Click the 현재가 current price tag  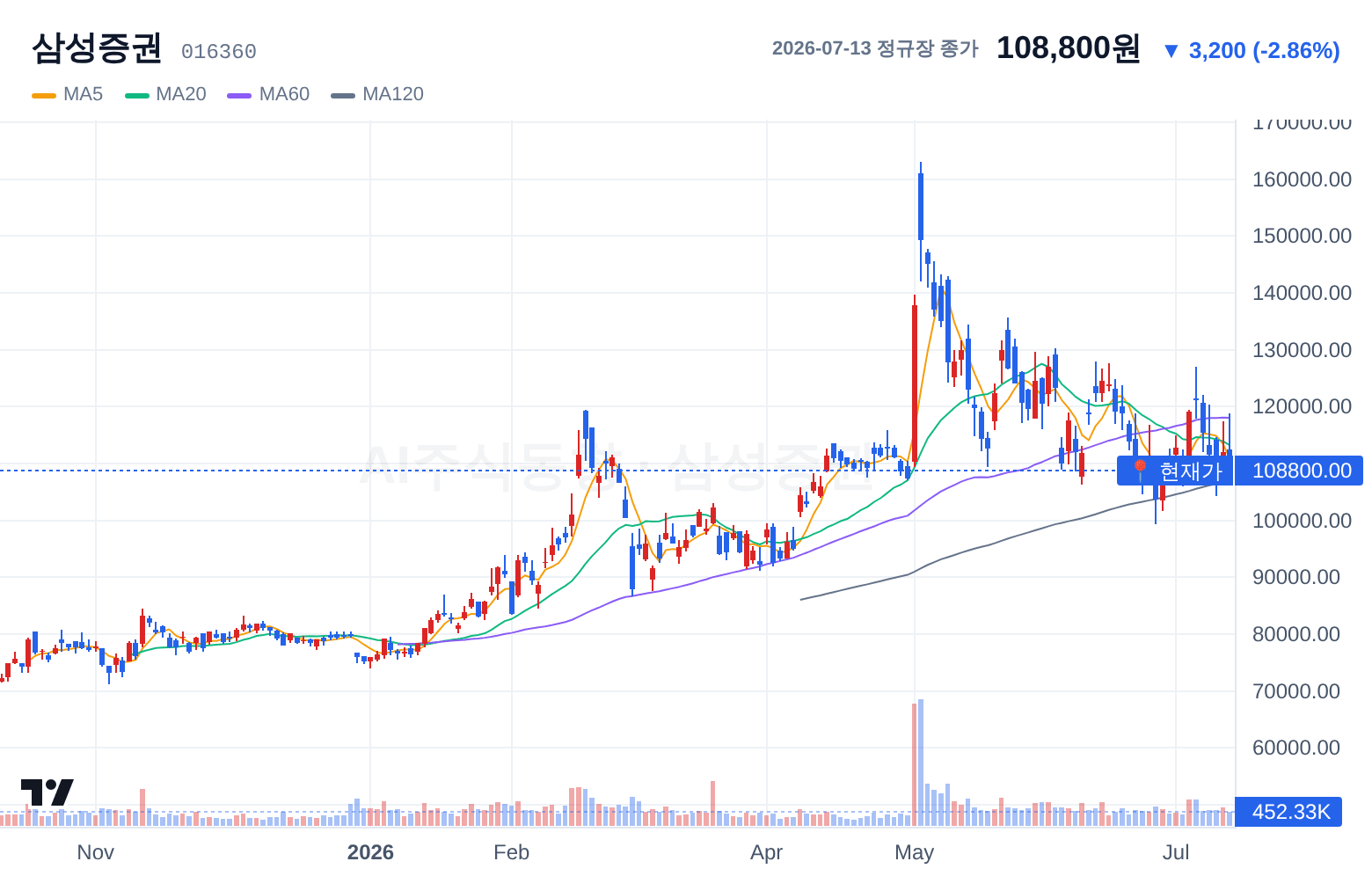pyautogui.click(x=1175, y=471)
